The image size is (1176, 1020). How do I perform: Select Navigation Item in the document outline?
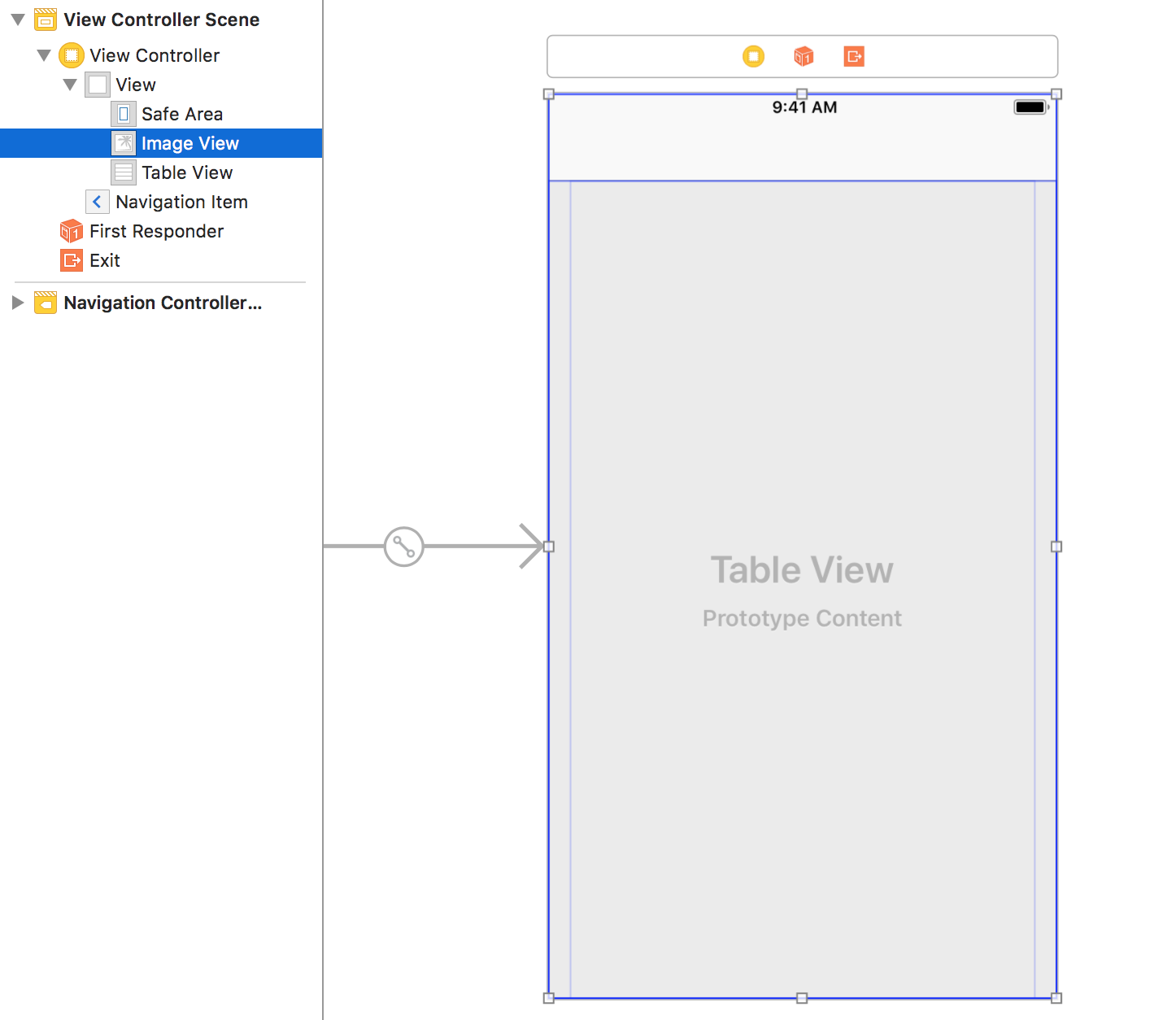181,202
